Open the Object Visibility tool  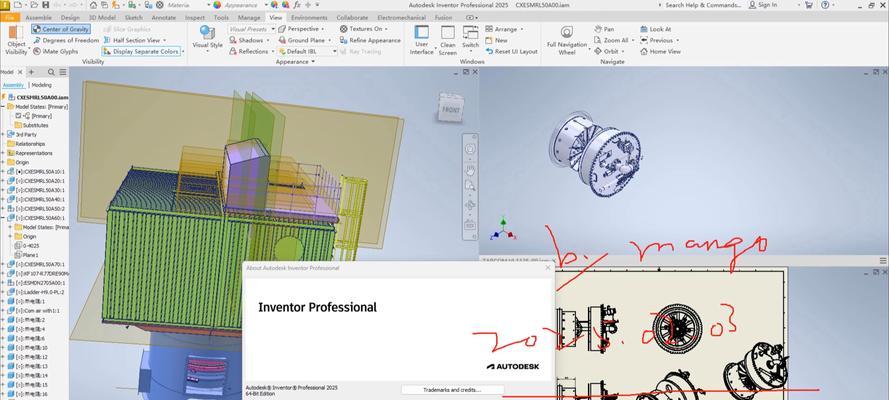(x=16, y=40)
